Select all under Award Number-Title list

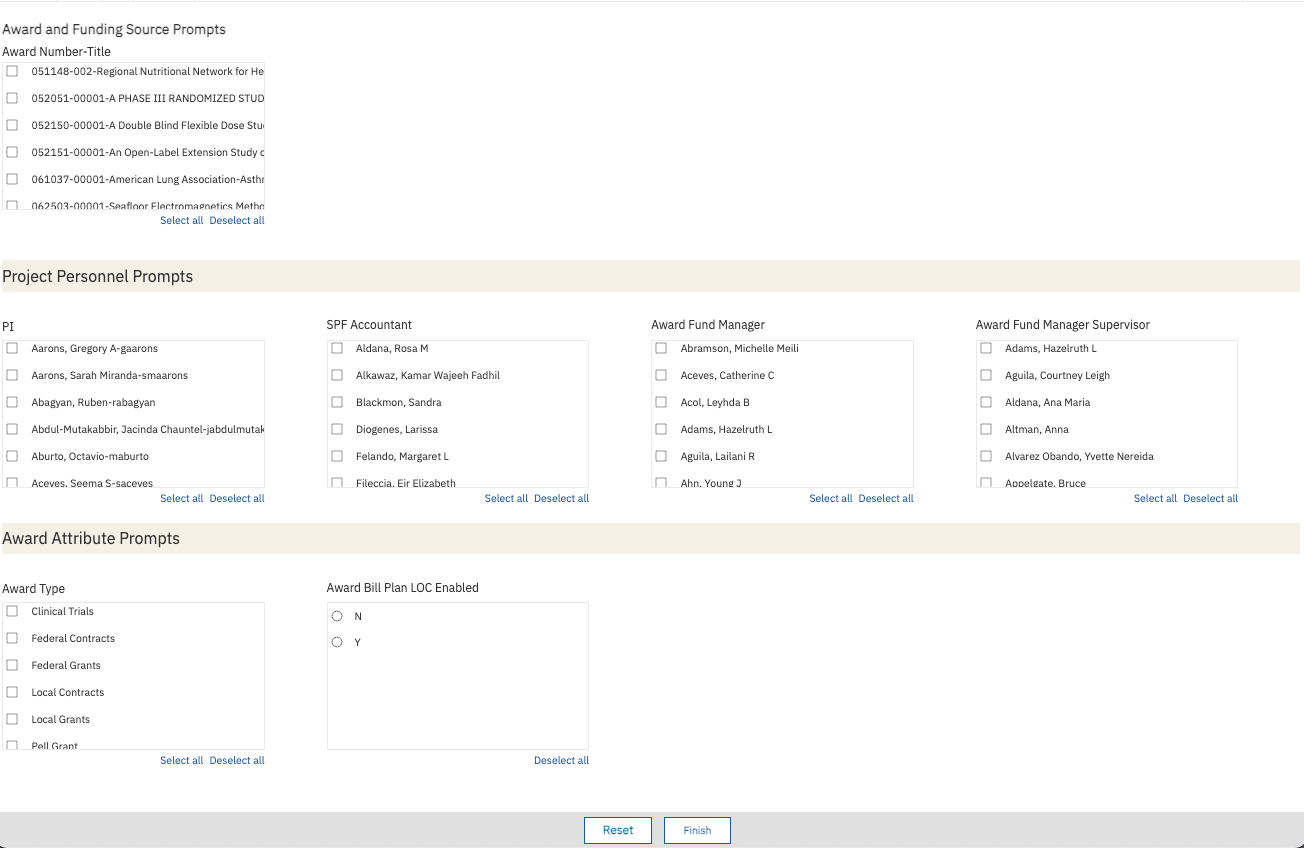coord(181,220)
